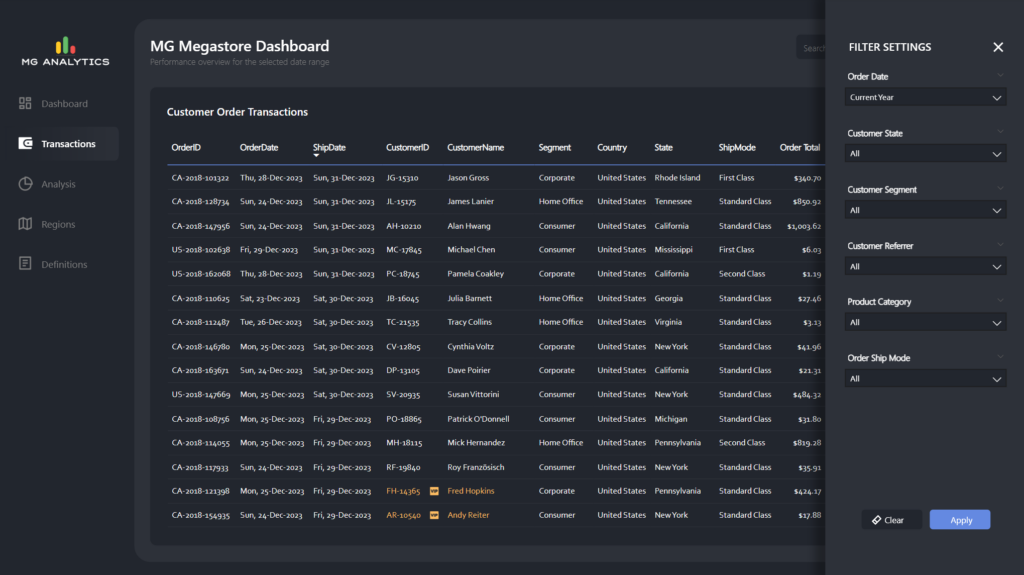Click customer name Pamela Coakley

click(475, 274)
